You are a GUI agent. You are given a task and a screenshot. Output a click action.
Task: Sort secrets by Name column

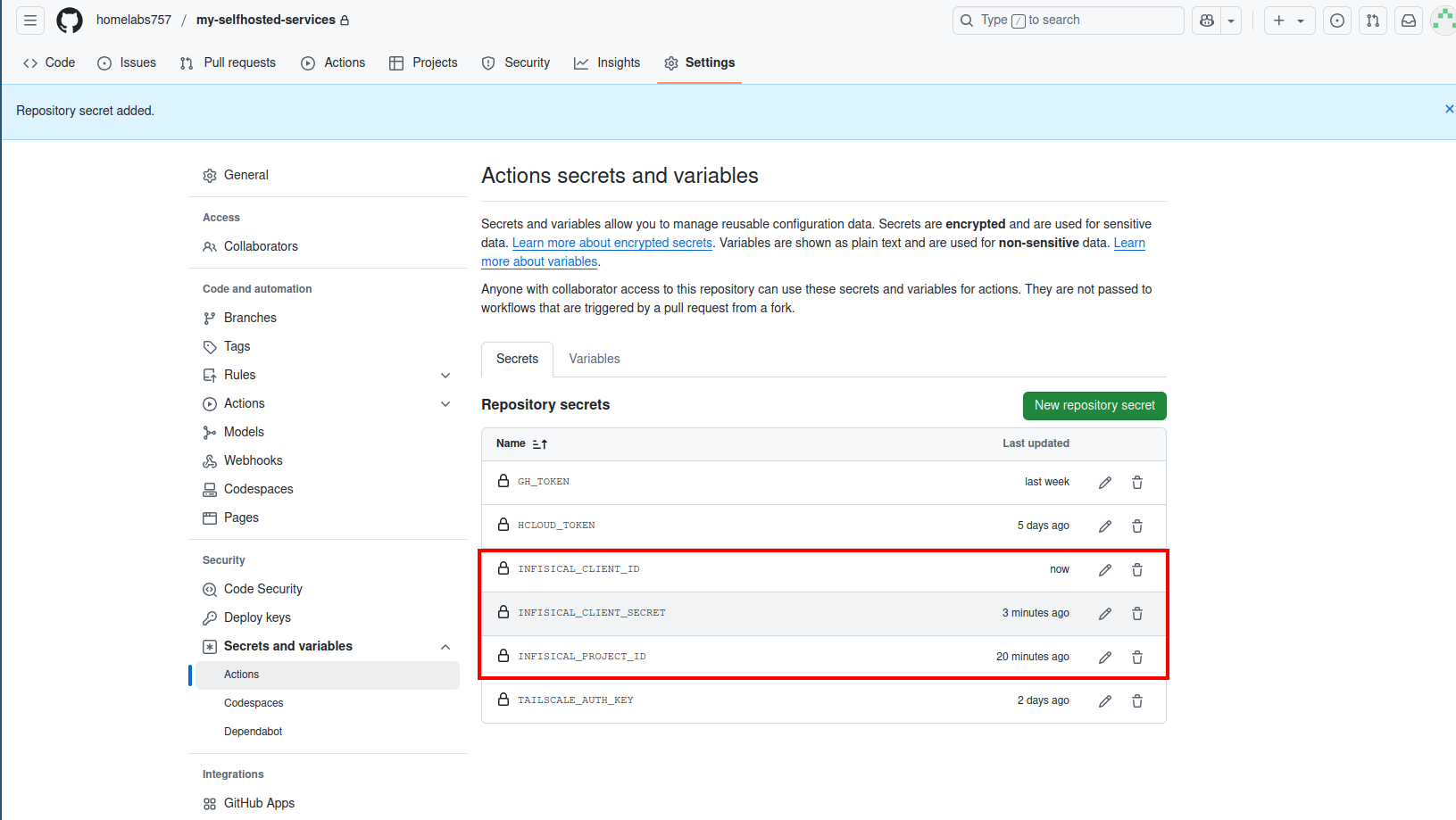(521, 443)
